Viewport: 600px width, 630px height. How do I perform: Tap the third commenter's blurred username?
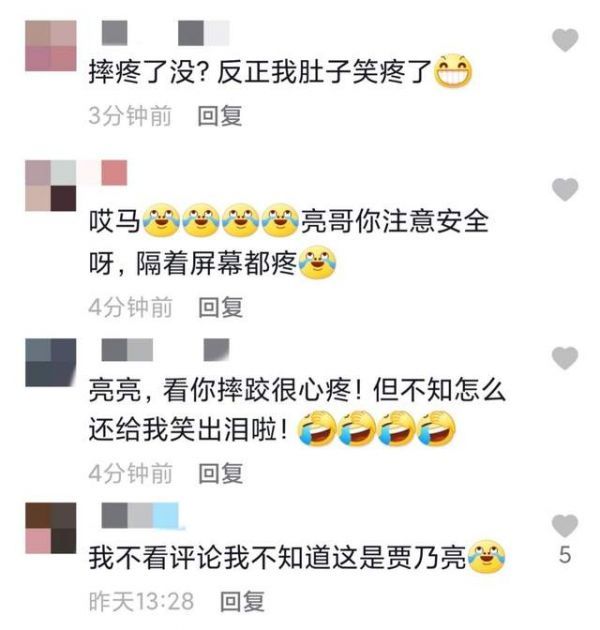tap(165, 350)
